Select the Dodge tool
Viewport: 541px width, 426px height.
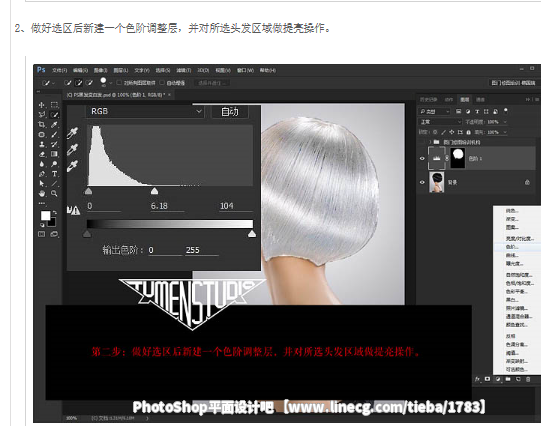coord(54,164)
